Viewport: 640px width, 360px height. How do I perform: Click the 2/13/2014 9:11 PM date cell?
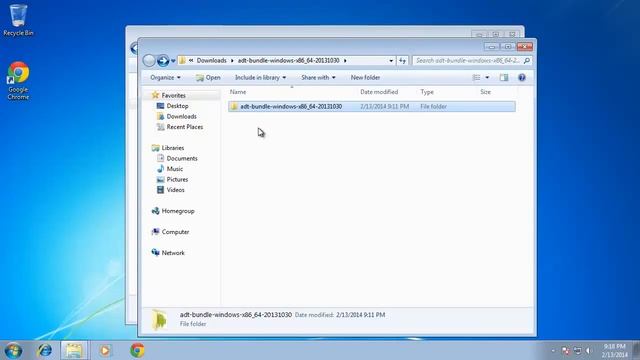coord(384,107)
